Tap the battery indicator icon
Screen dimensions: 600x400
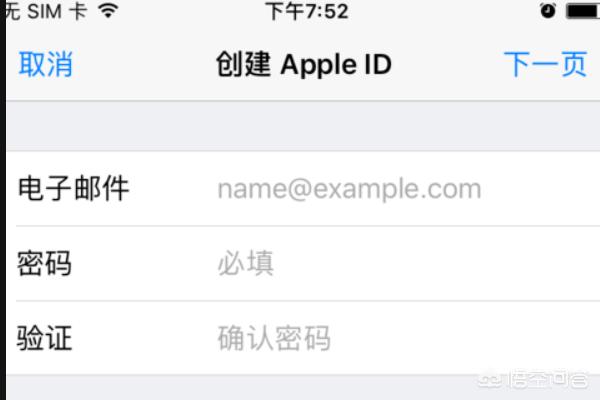click(583, 11)
